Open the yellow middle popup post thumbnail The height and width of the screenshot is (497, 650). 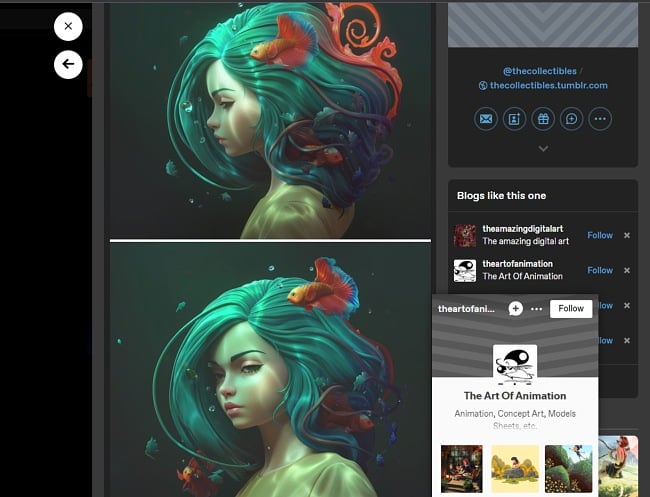[x=515, y=469]
